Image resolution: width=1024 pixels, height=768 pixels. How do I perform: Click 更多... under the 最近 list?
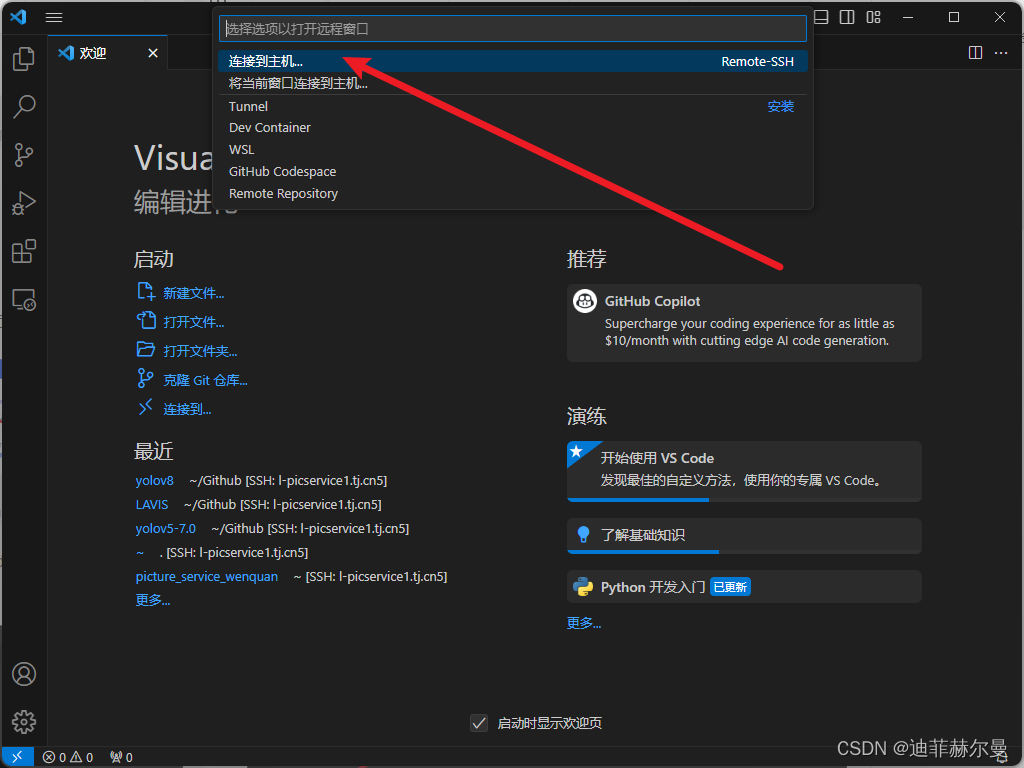(x=153, y=600)
